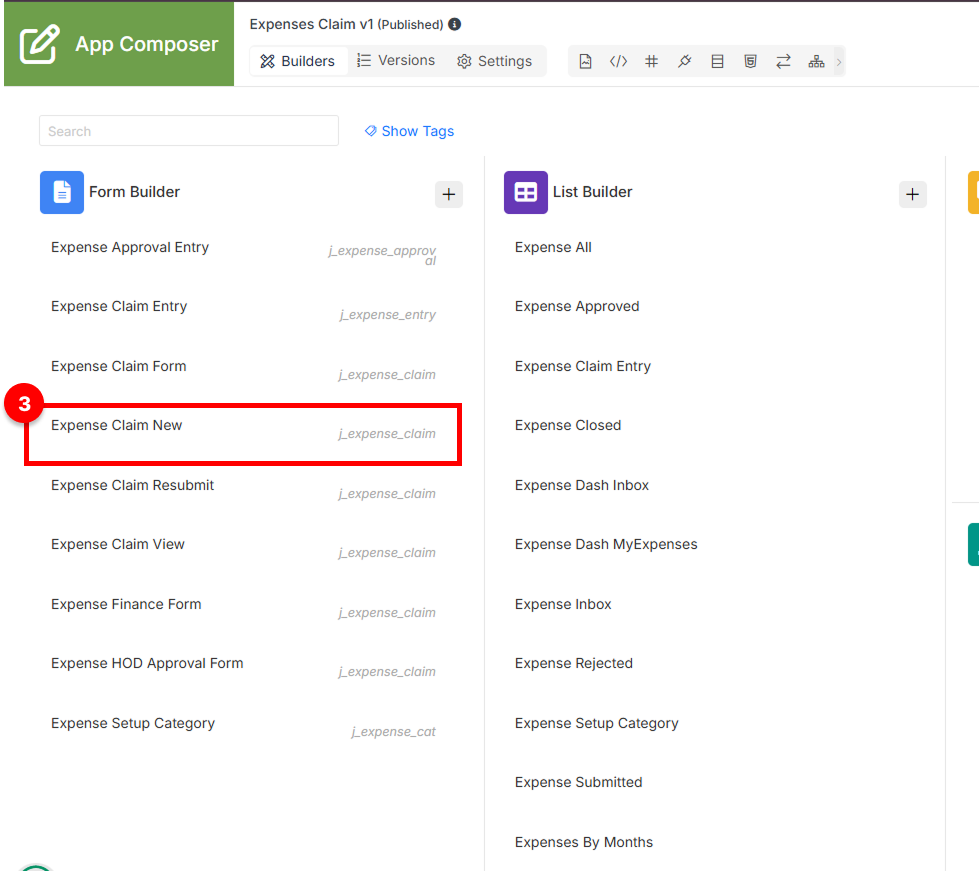
Task: Open the info icon next to Published
Action: (x=455, y=24)
